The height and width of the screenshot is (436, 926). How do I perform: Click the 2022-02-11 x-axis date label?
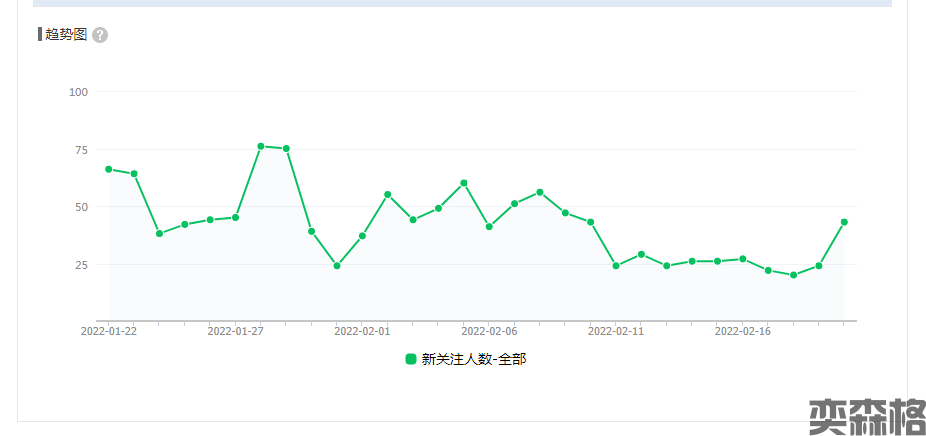pyautogui.click(x=616, y=331)
